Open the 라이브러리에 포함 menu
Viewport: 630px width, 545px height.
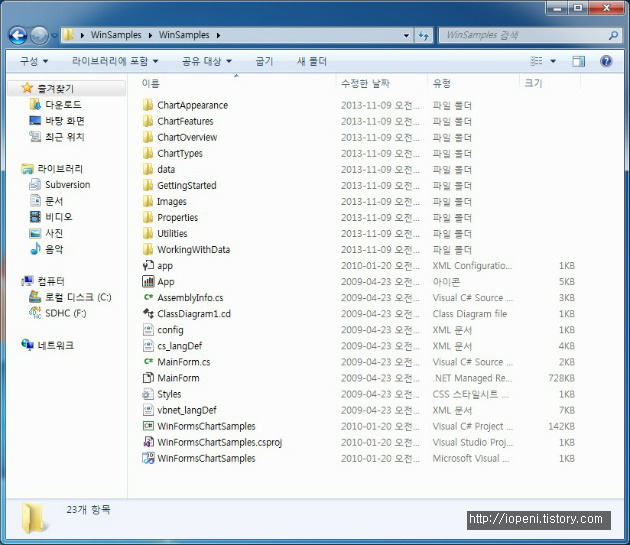point(115,61)
